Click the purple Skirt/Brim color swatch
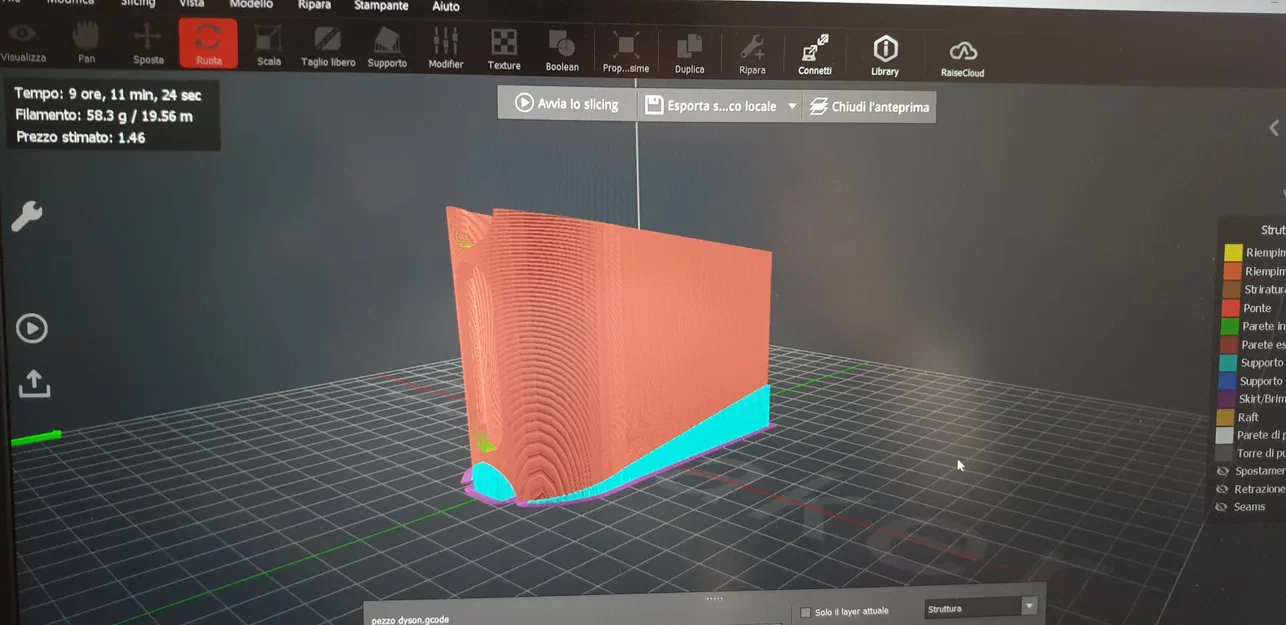 tap(1226, 399)
